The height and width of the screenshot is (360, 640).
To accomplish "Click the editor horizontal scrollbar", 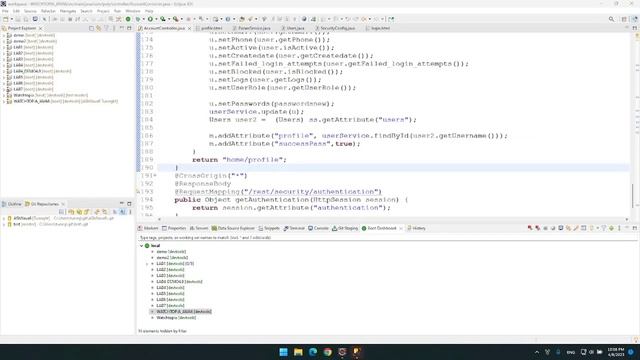I will point(393,219).
